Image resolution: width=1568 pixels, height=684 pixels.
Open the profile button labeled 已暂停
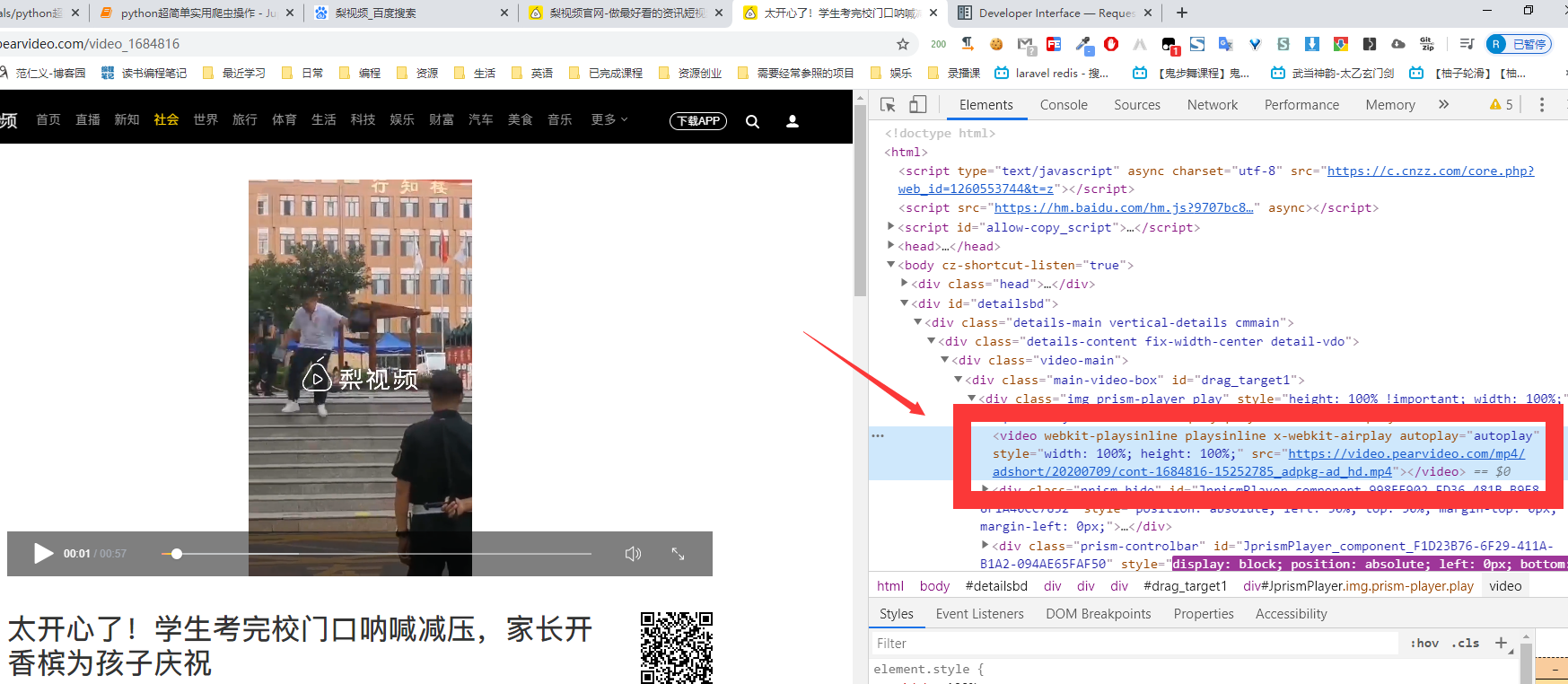point(1519,44)
